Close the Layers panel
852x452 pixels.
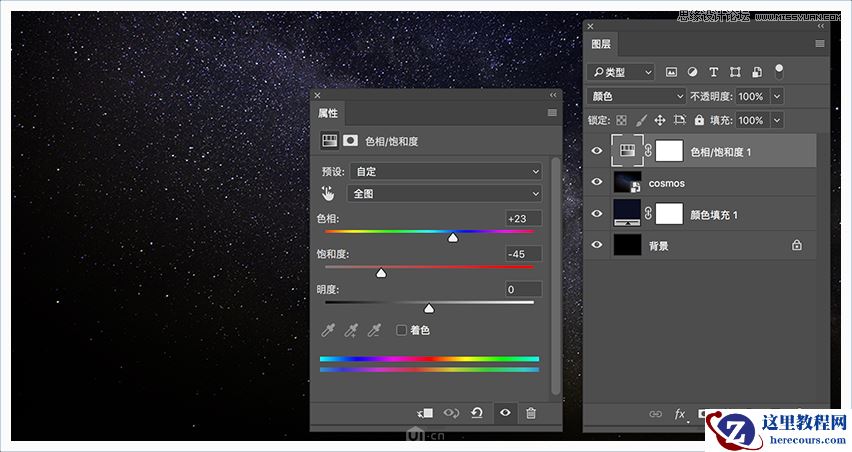591,26
